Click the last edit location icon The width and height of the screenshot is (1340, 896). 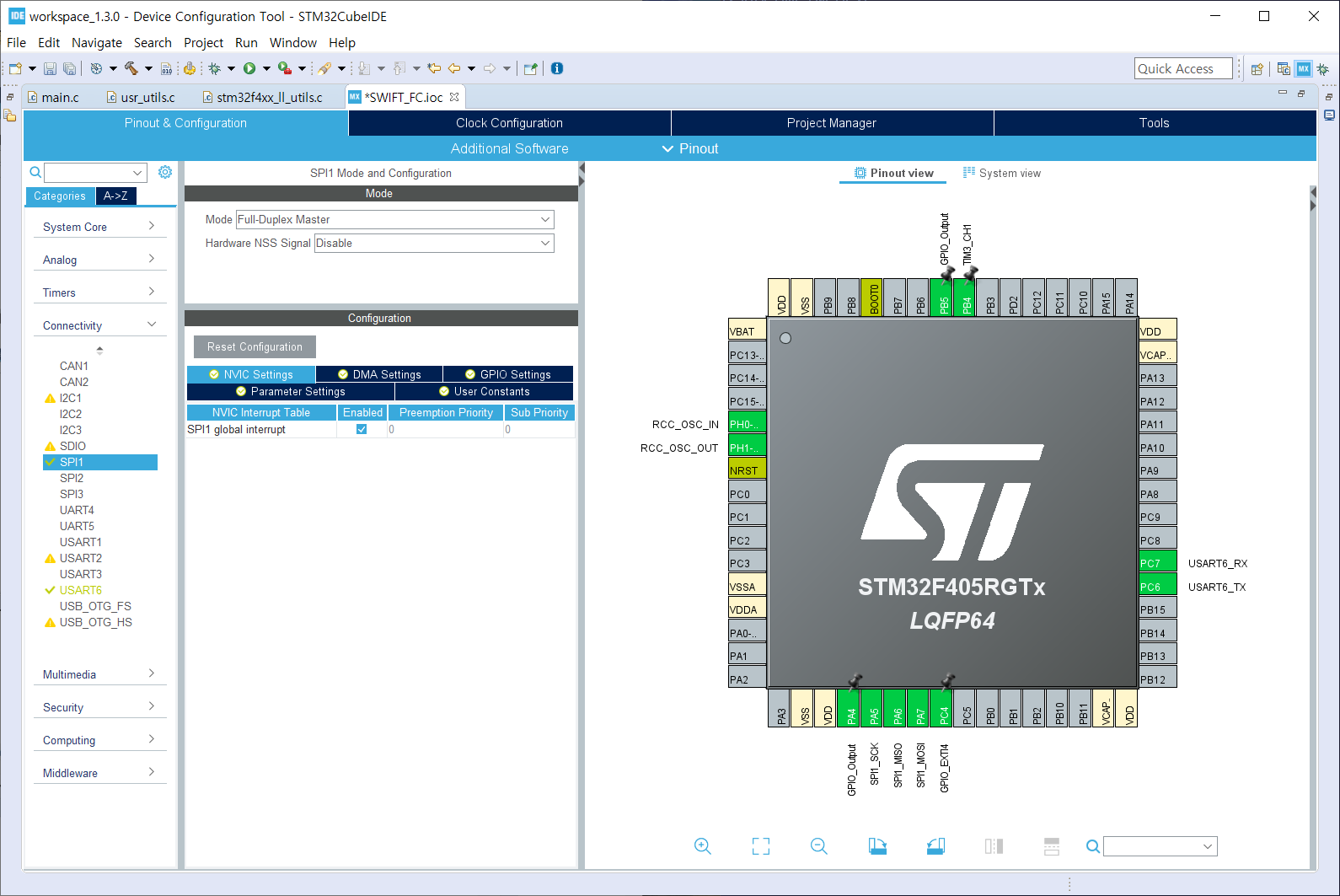pos(434,68)
